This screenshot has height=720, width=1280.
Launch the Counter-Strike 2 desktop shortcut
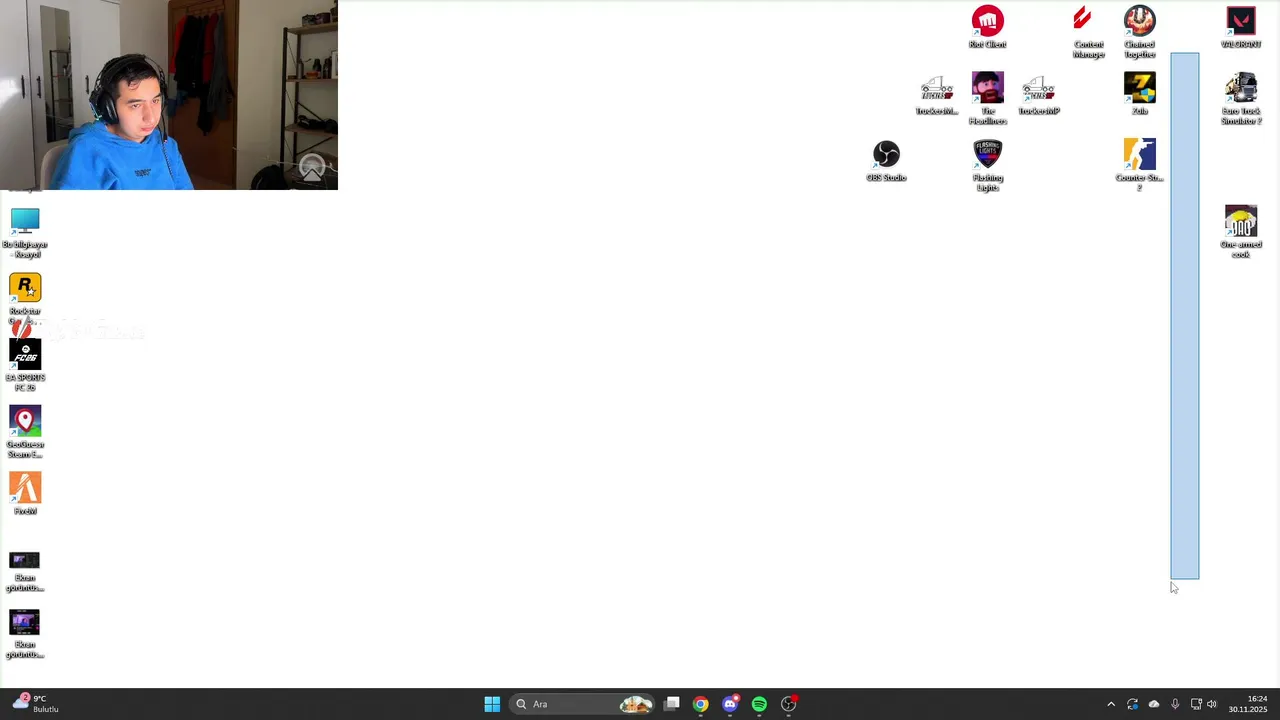click(x=1139, y=165)
